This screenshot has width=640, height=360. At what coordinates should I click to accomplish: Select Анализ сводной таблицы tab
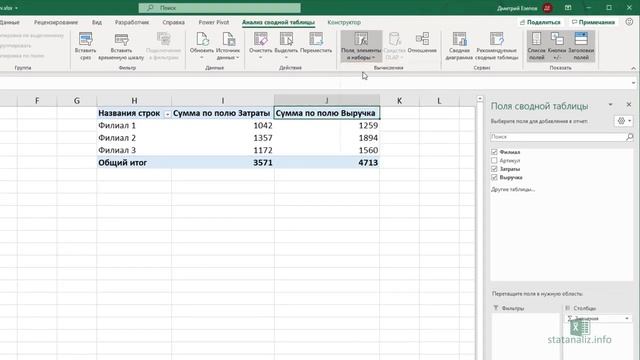[x=278, y=22]
